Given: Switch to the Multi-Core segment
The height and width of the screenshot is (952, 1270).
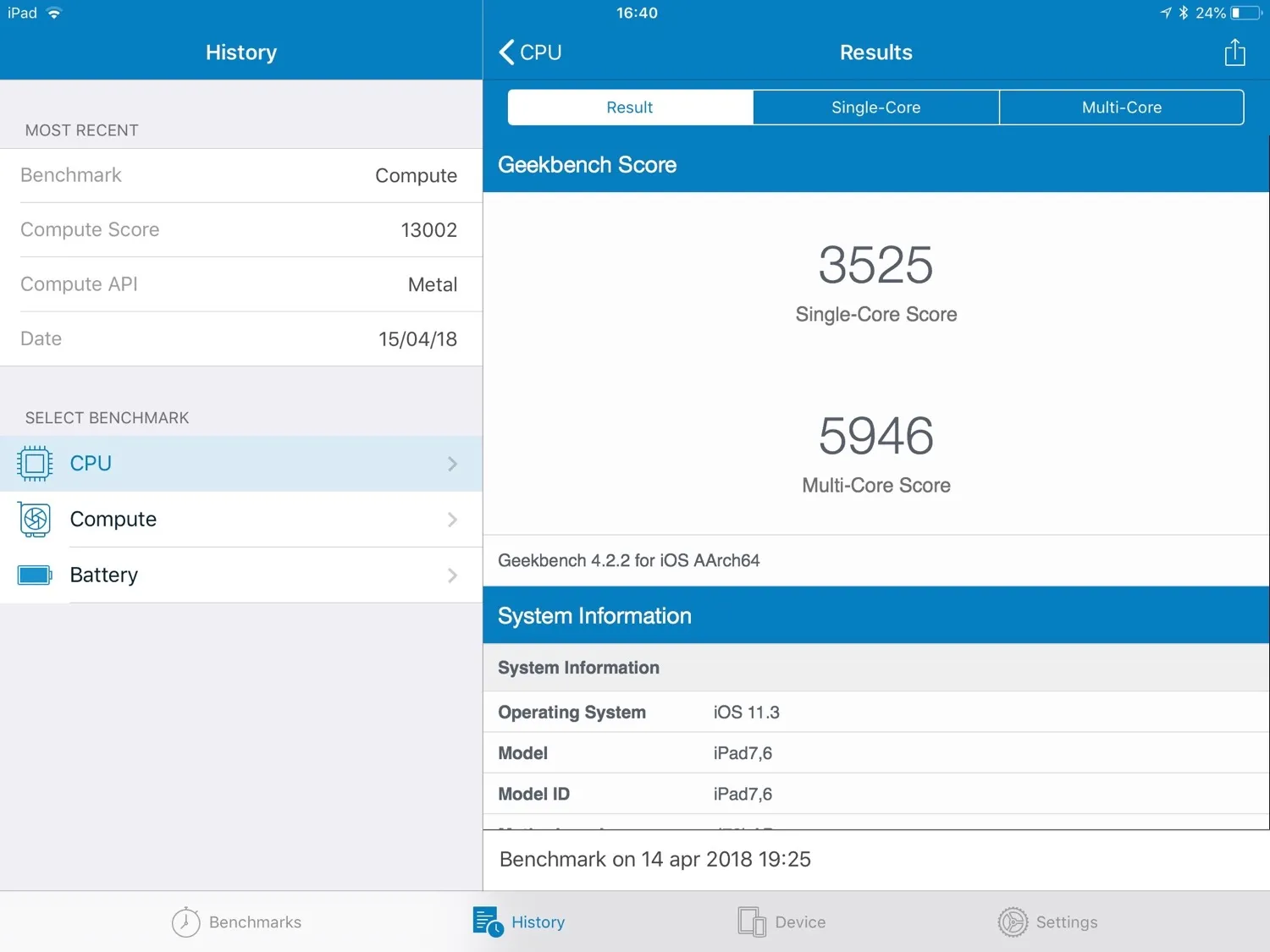Looking at the screenshot, I should (x=1122, y=107).
